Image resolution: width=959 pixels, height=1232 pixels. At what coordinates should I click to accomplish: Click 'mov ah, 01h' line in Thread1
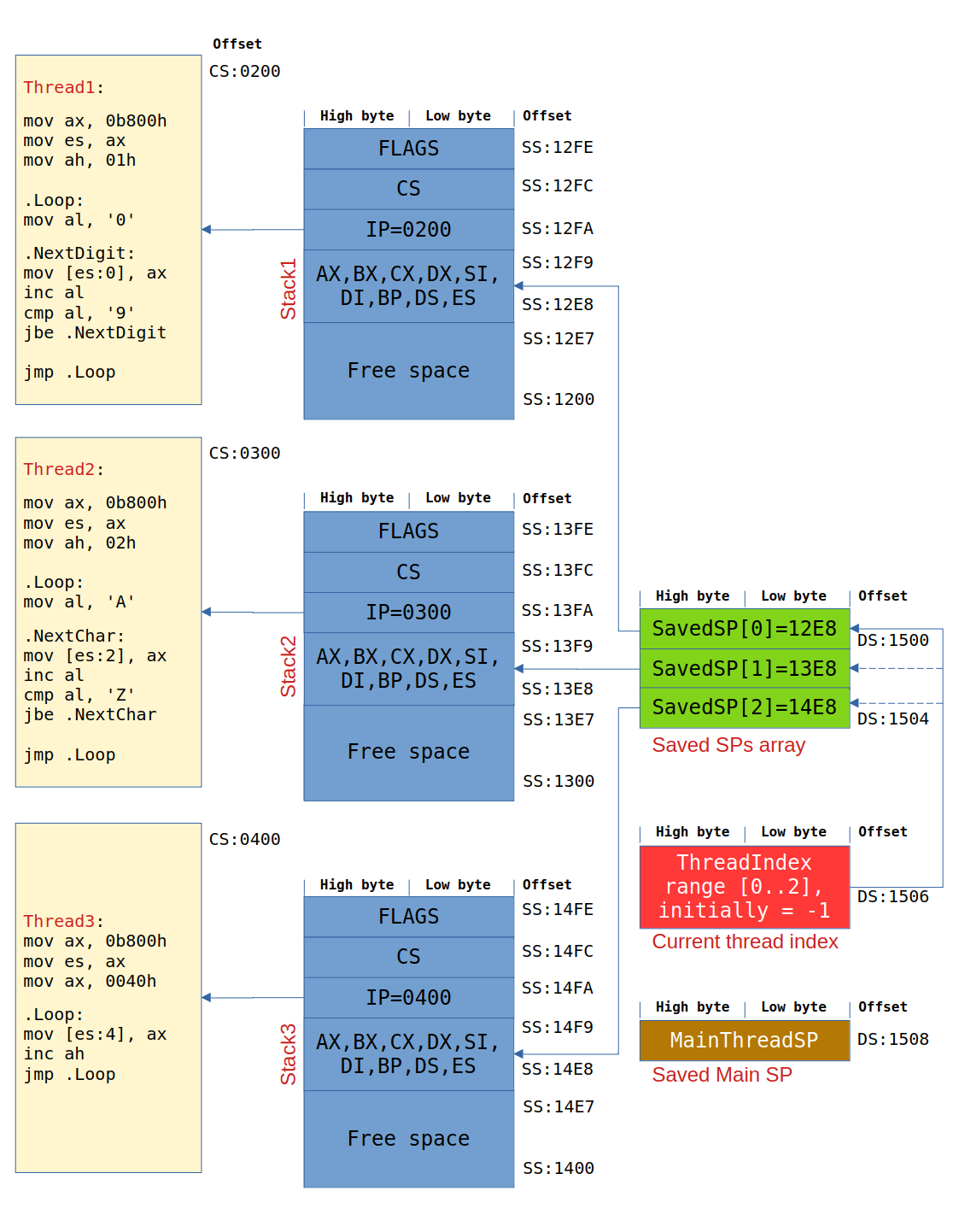[79, 161]
